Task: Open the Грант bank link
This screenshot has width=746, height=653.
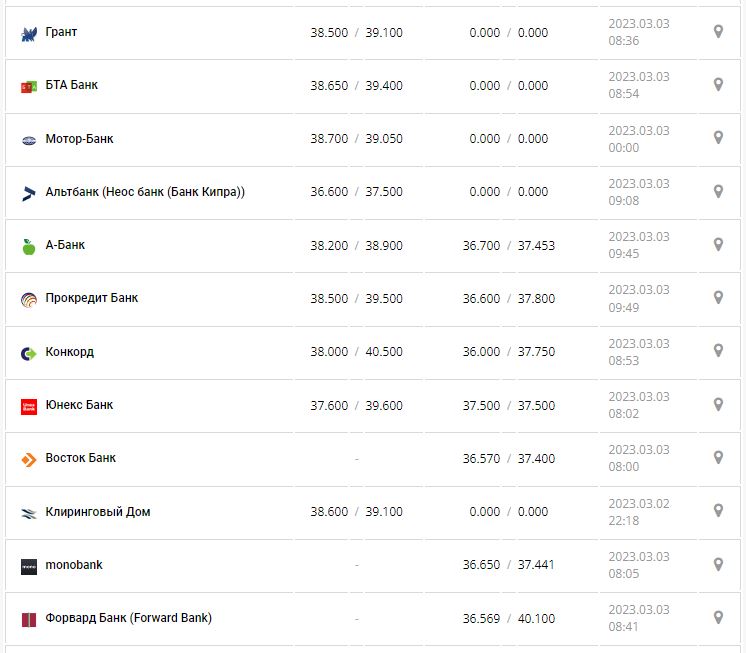Action: (61, 32)
